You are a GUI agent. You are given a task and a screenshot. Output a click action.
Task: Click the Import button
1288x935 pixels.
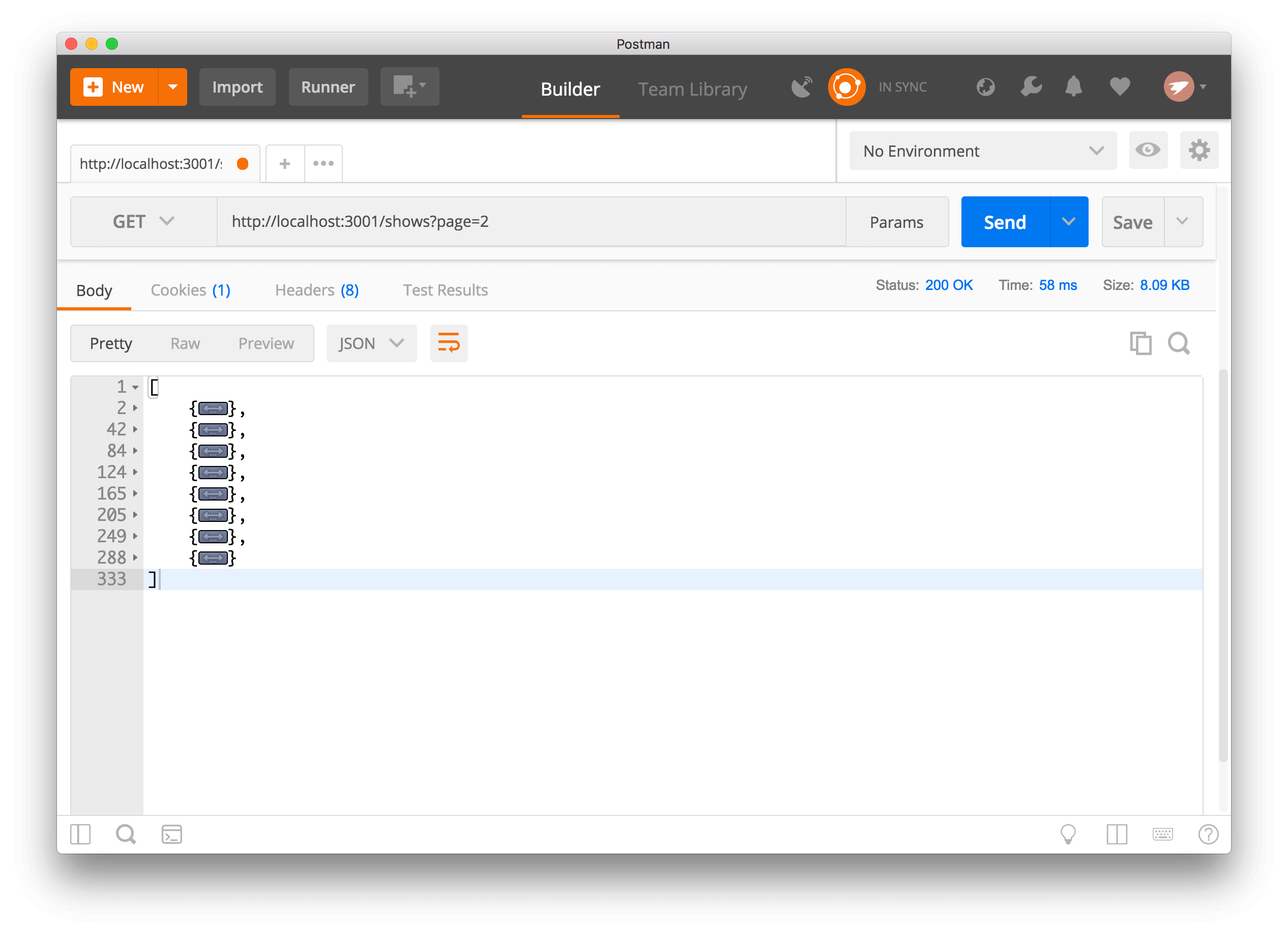[238, 87]
